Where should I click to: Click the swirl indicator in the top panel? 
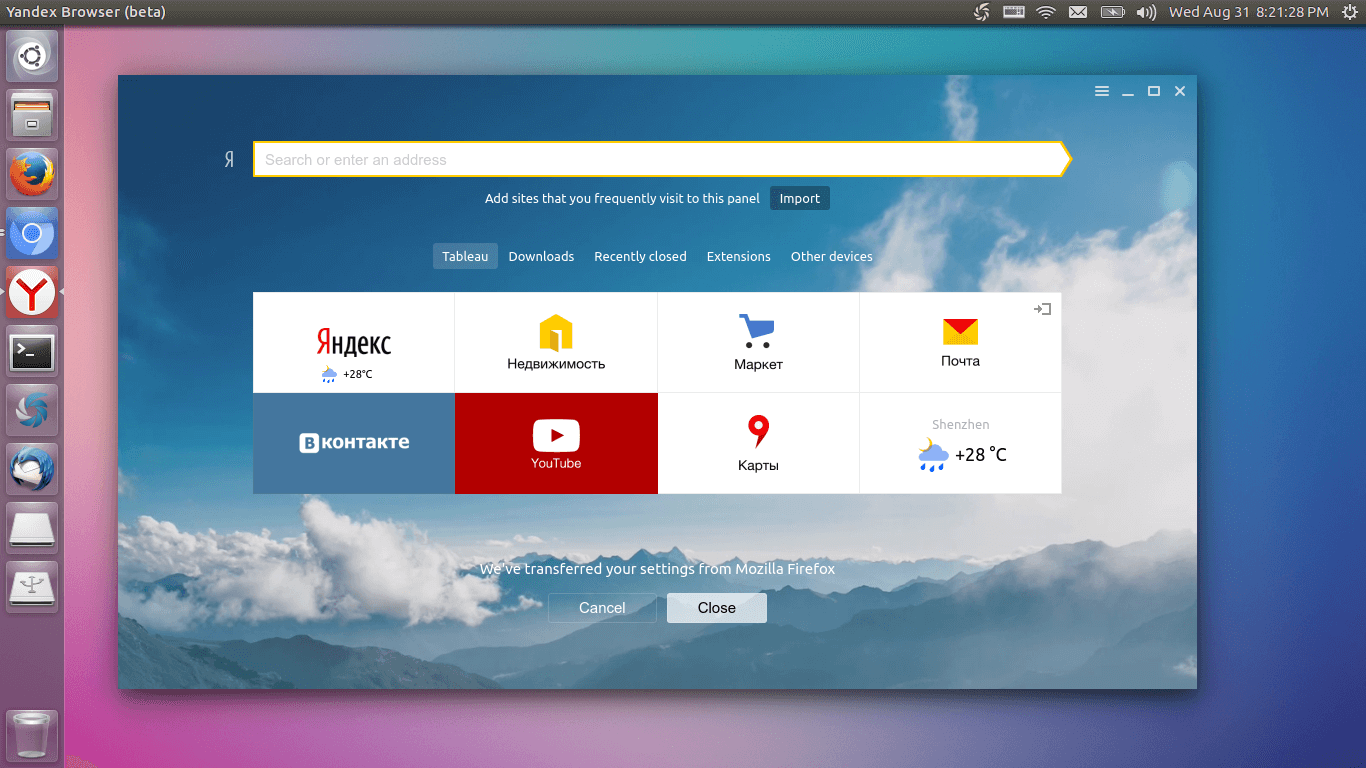(x=982, y=12)
